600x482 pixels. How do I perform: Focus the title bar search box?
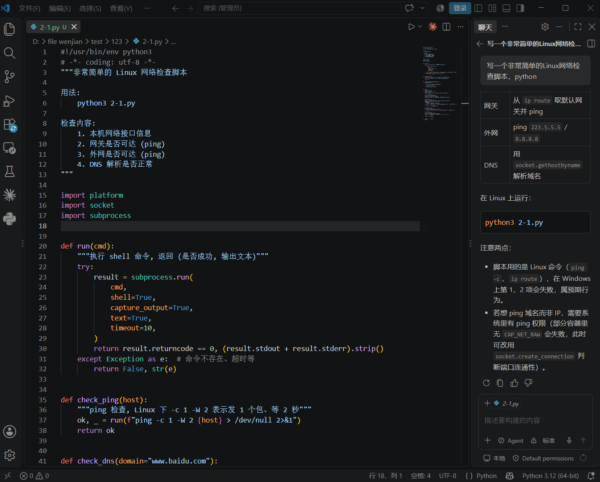pos(302,8)
